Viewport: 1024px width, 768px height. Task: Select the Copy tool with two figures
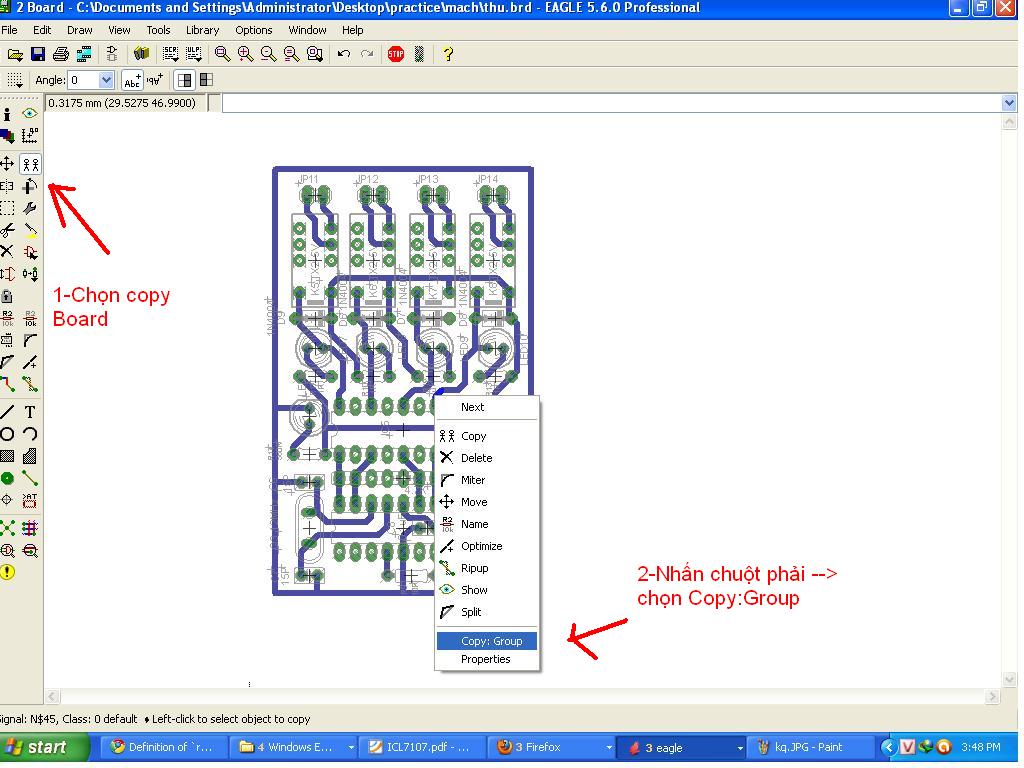coord(30,163)
